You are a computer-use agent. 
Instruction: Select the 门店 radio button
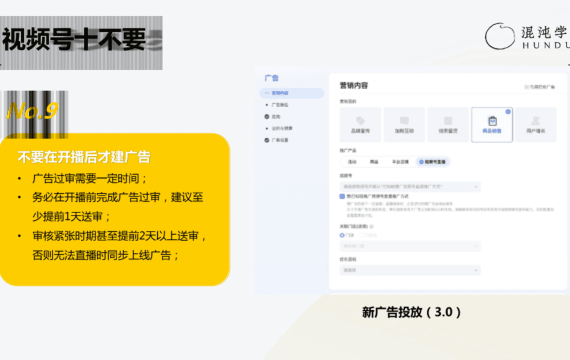pos(342,235)
